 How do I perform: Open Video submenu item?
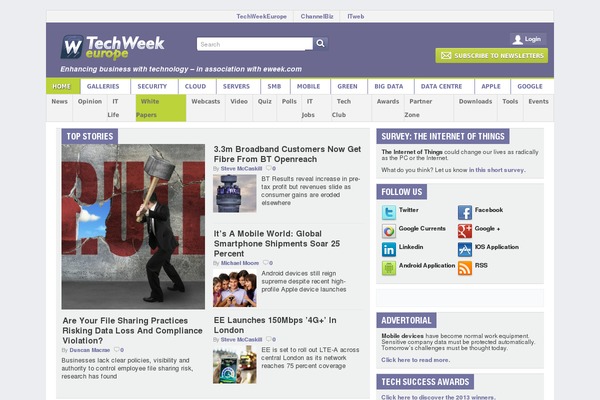pos(239,101)
